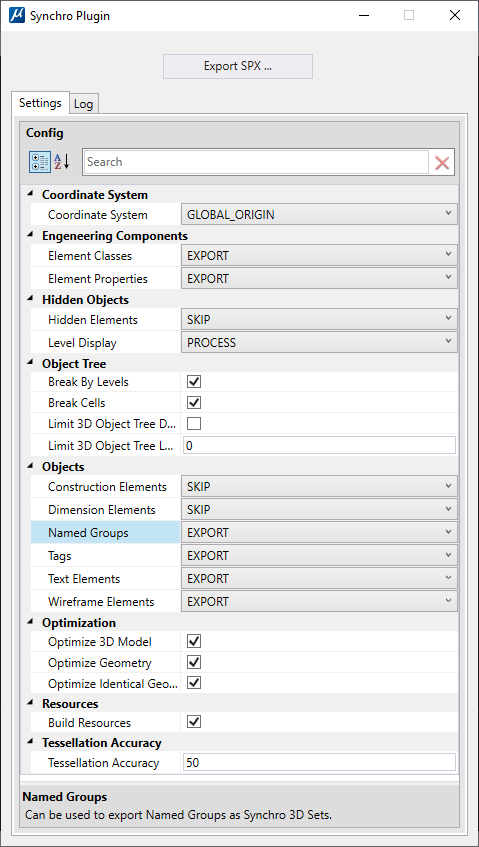The image size is (479, 847).
Task: Focus the Search input field
Action: coord(256,162)
